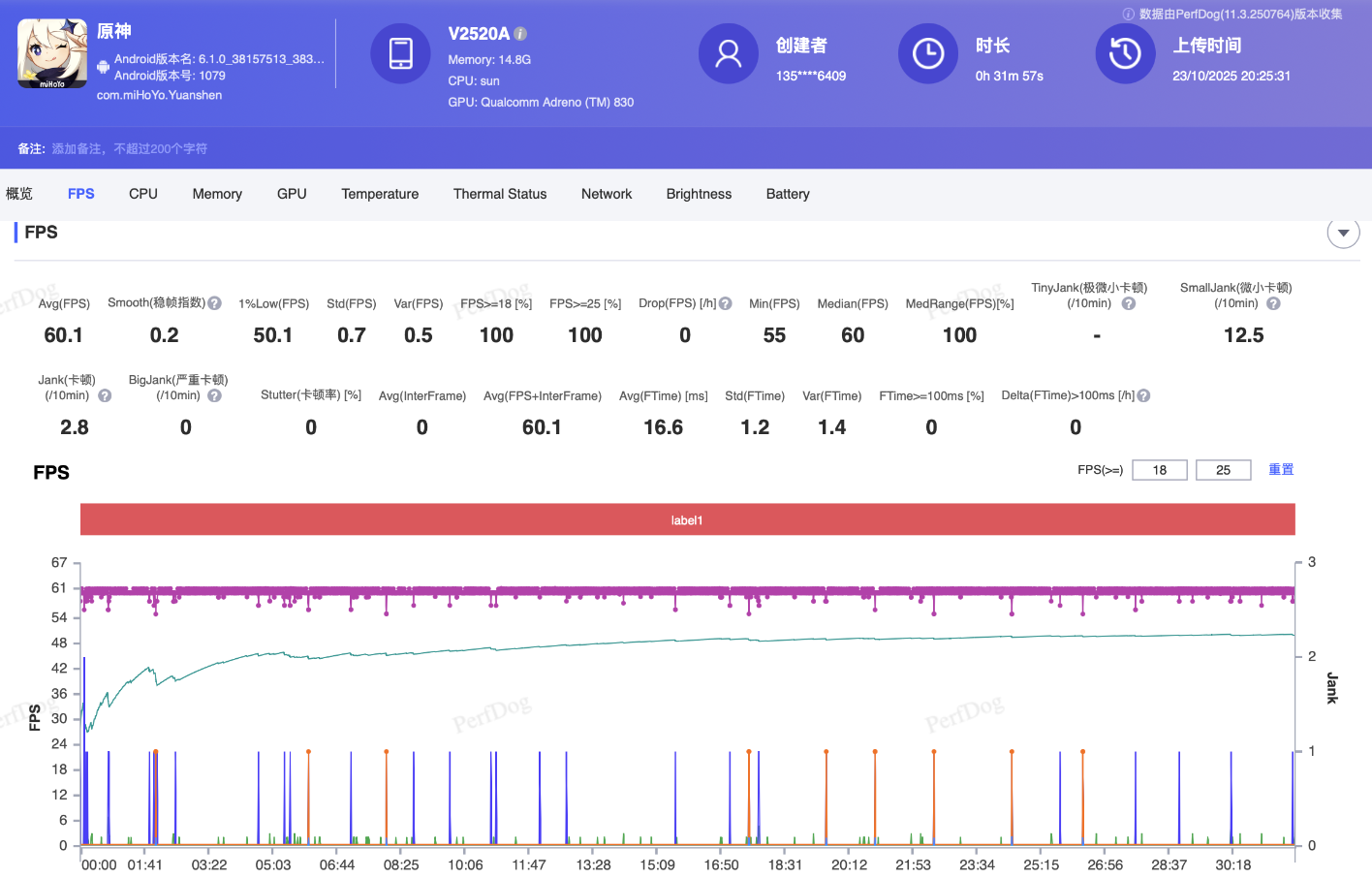Open the Thermal Status tab
Image resolution: width=1372 pixels, height=878 pixels.
tap(500, 194)
